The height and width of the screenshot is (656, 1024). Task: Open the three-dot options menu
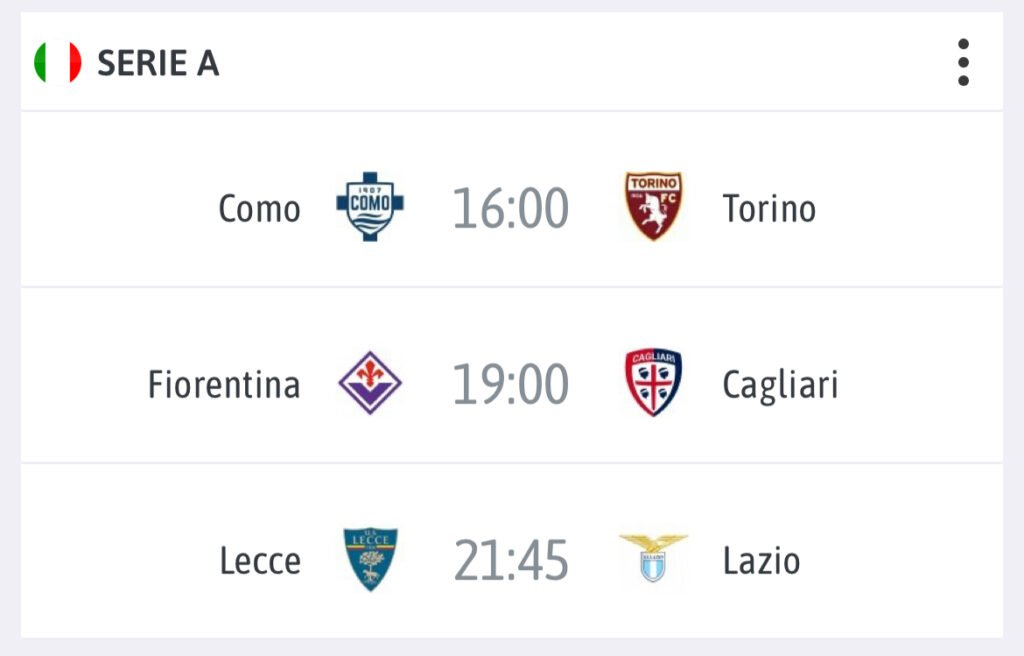click(963, 63)
